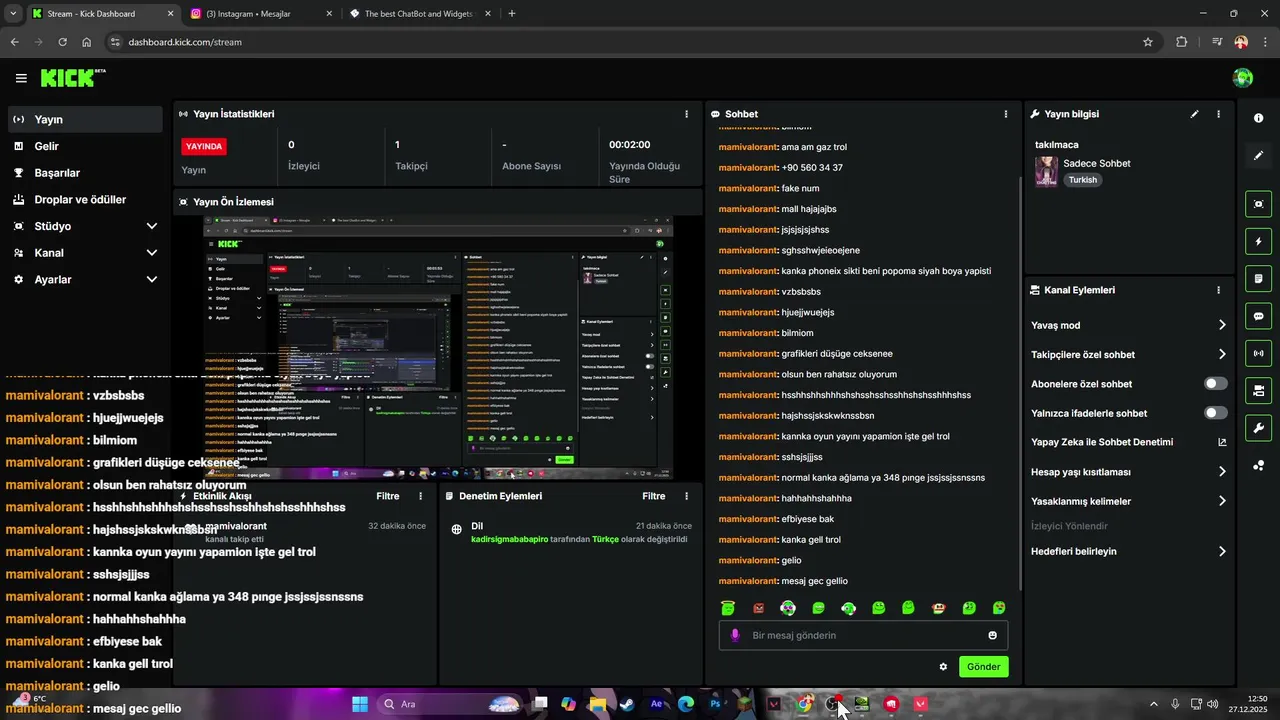Toggle the wrench widget icon in right sidebar
This screenshot has width=1280, height=720.
[x=1258, y=428]
